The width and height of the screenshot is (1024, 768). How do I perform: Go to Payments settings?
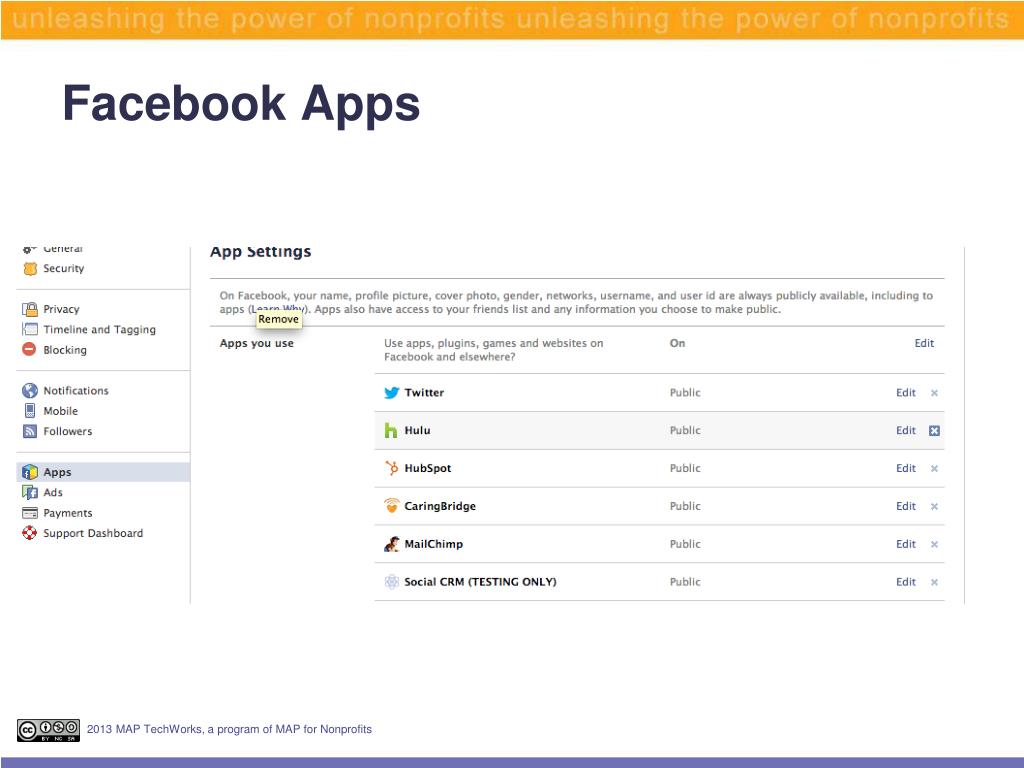pos(68,513)
